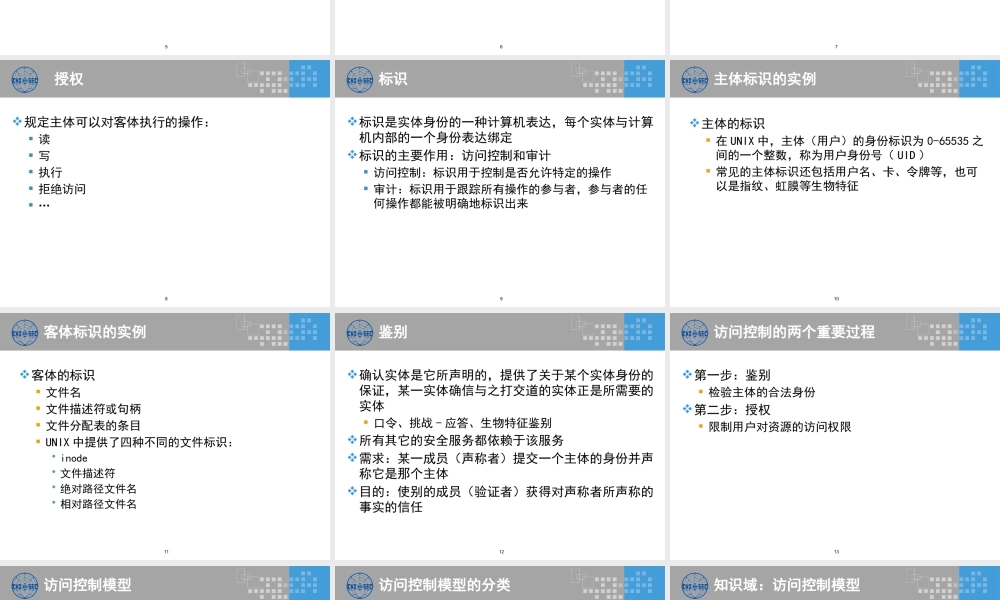Click the CNITSEC logo on the 客体标识的实例 slide
Screen dimensions: 1000x600
point(25,333)
